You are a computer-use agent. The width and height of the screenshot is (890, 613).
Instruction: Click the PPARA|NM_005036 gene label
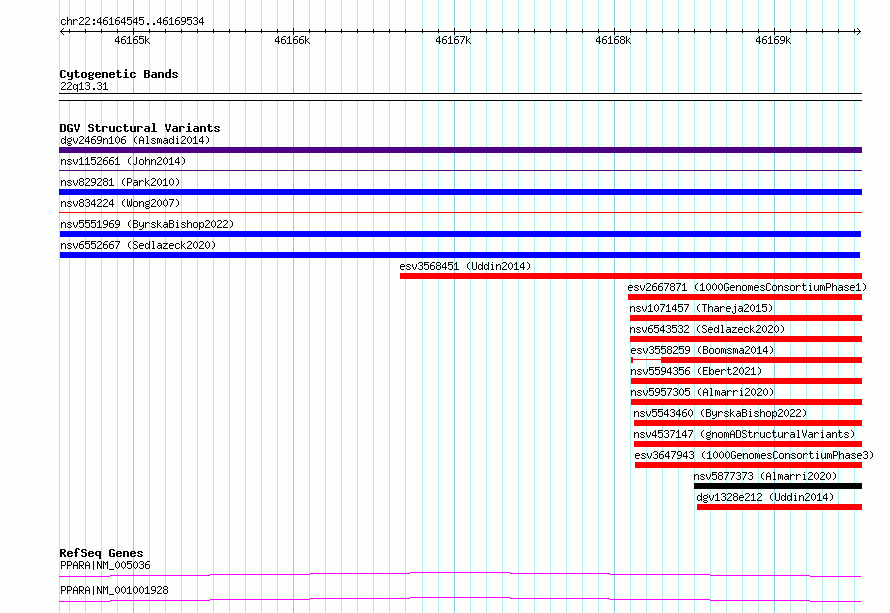point(105,565)
